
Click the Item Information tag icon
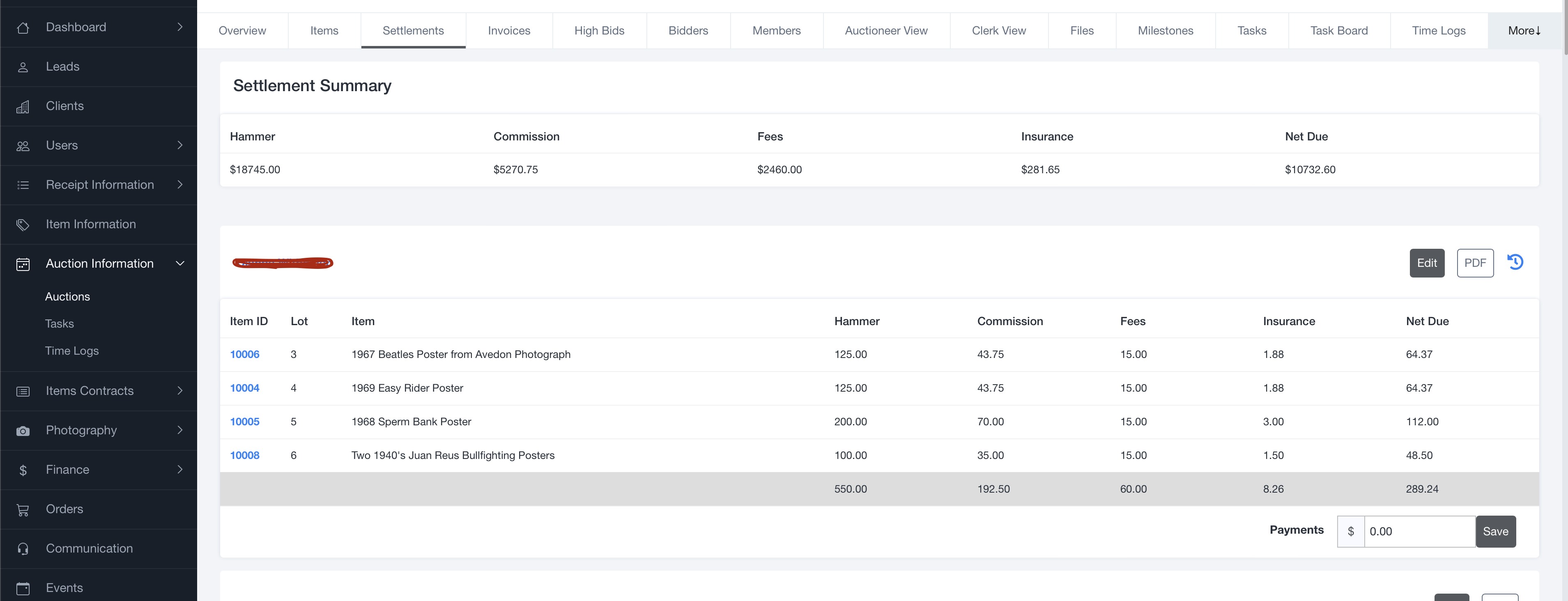tap(23, 225)
